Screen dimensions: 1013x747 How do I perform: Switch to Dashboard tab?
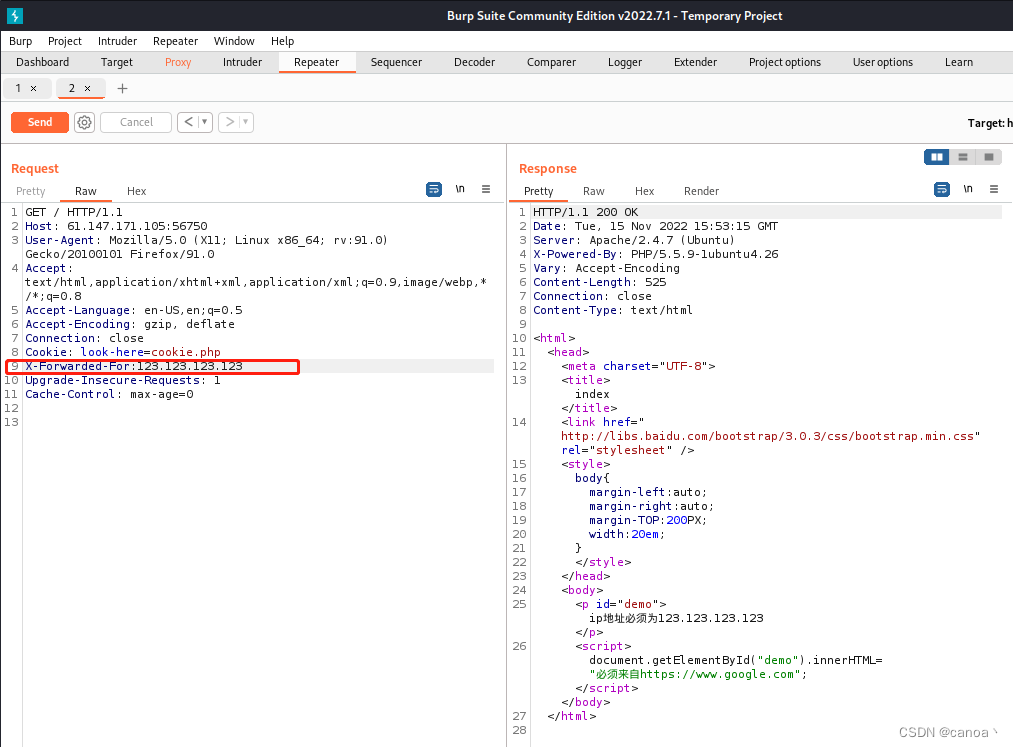[43, 63]
